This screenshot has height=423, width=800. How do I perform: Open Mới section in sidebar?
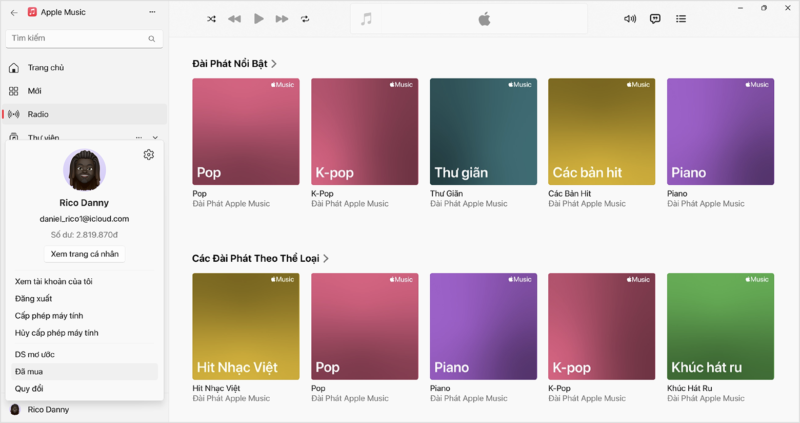point(84,91)
